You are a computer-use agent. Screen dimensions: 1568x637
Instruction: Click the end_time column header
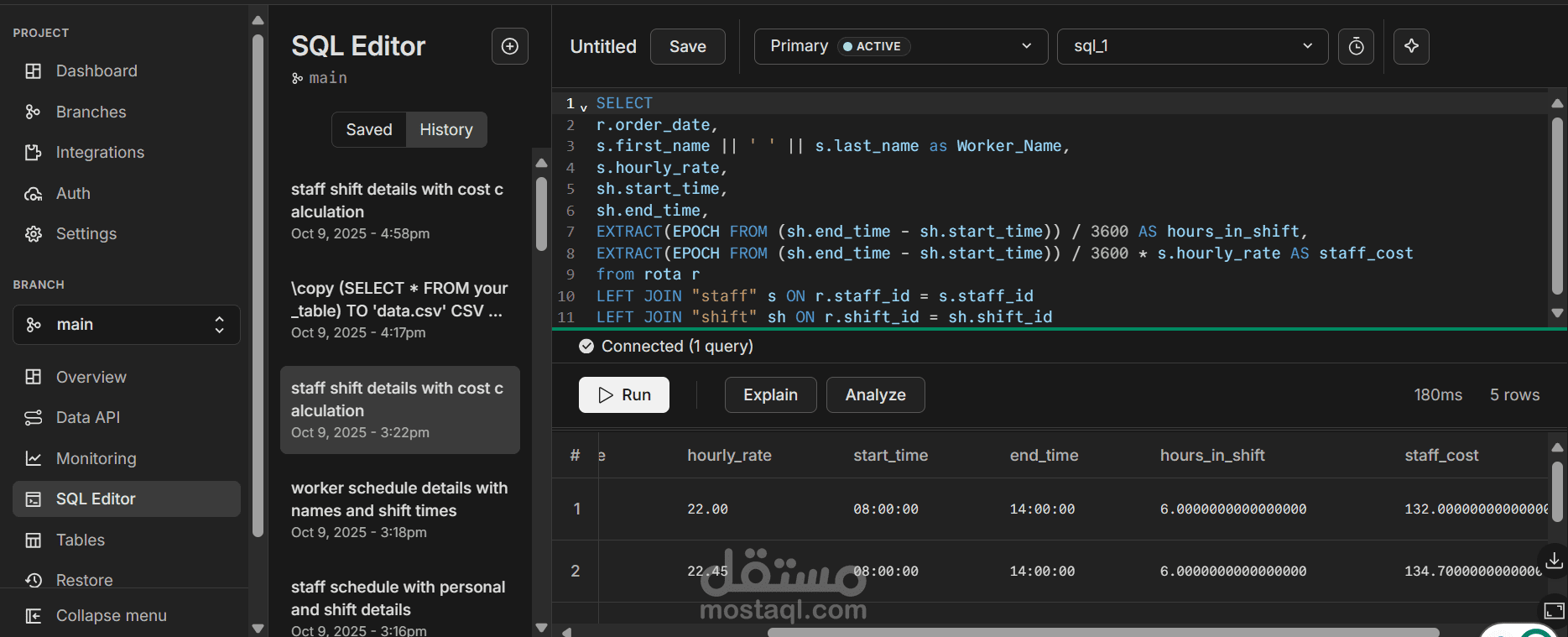(x=1044, y=455)
